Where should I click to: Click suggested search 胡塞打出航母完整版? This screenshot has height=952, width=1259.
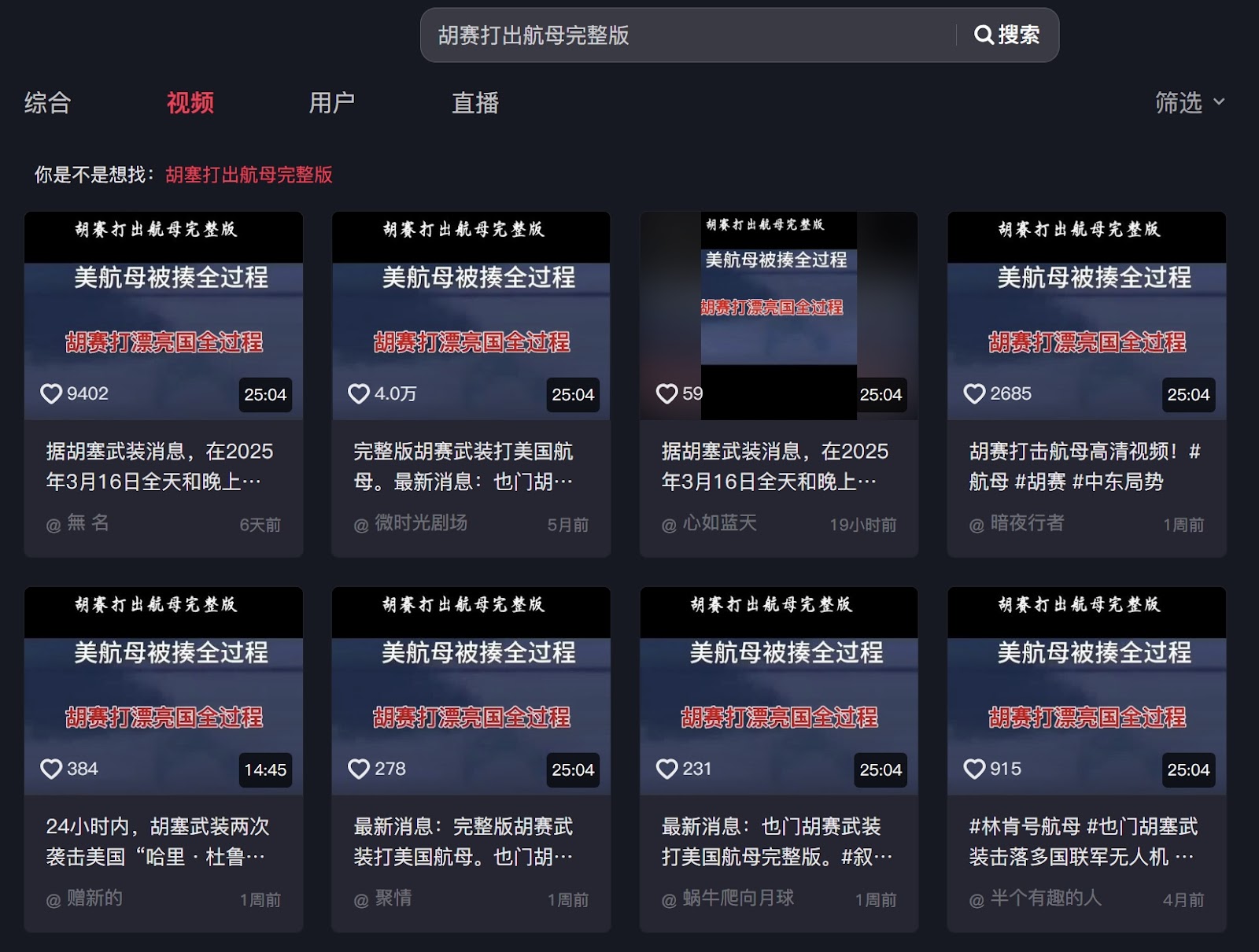[249, 175]
